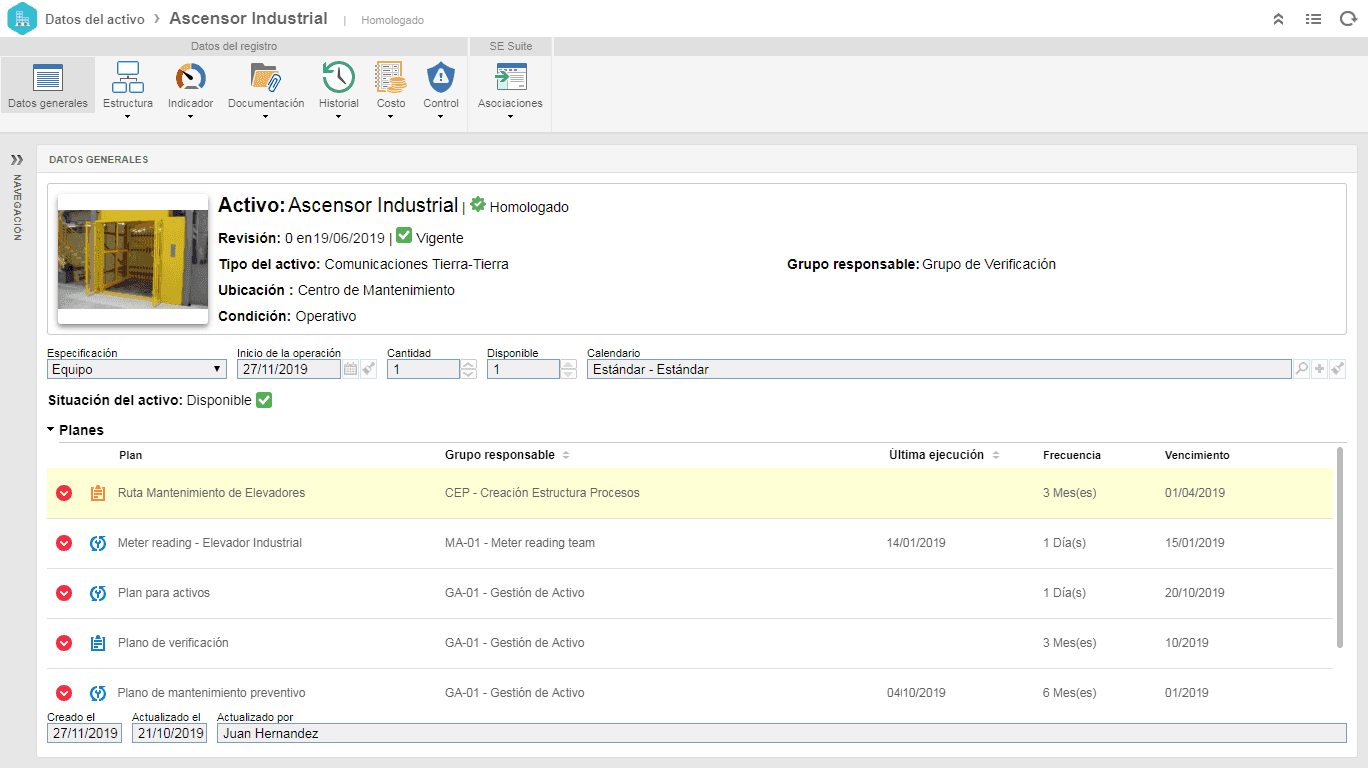Click the Actualizado por field Juan Hernandez
This screenshot has height=768, width=1368.
782,733
